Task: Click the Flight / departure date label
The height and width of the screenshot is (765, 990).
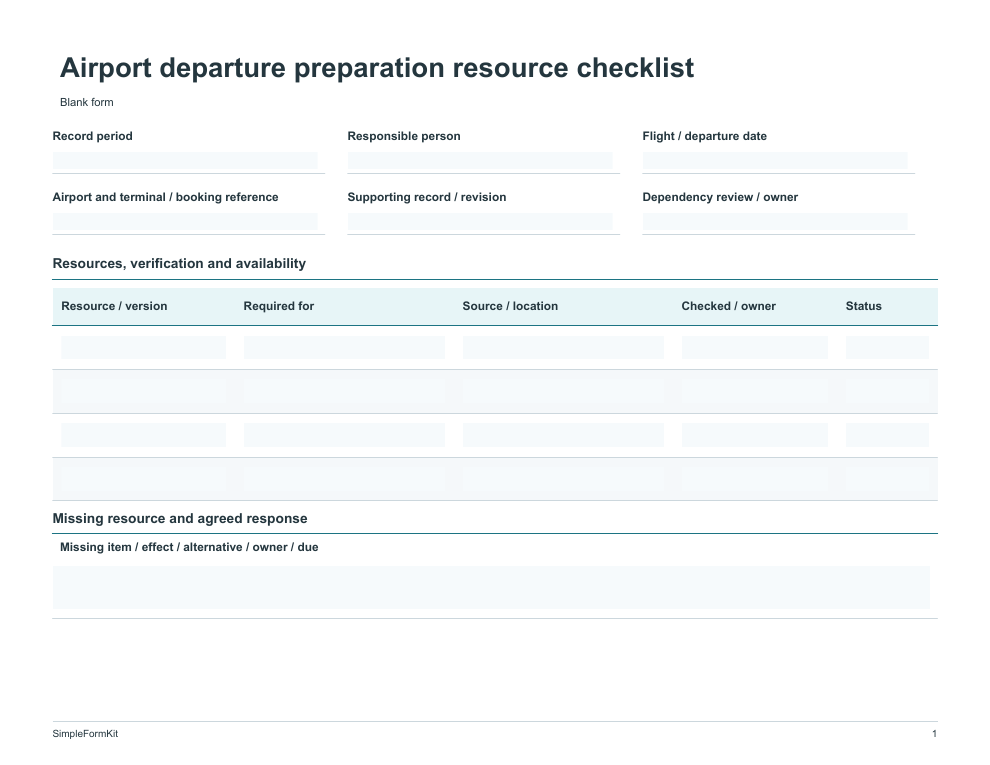Action: (x=705, y=136)
